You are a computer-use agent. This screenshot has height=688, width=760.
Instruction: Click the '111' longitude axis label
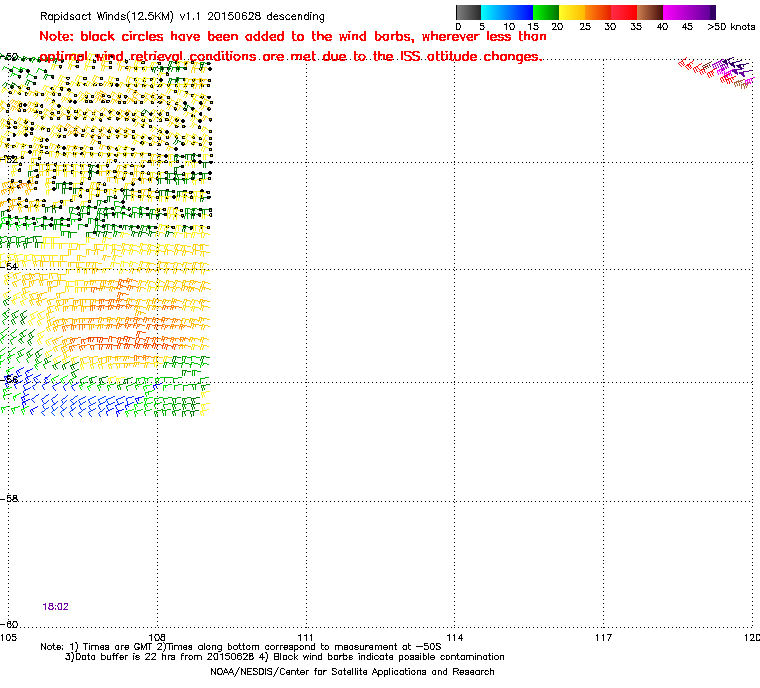(305, 637)
